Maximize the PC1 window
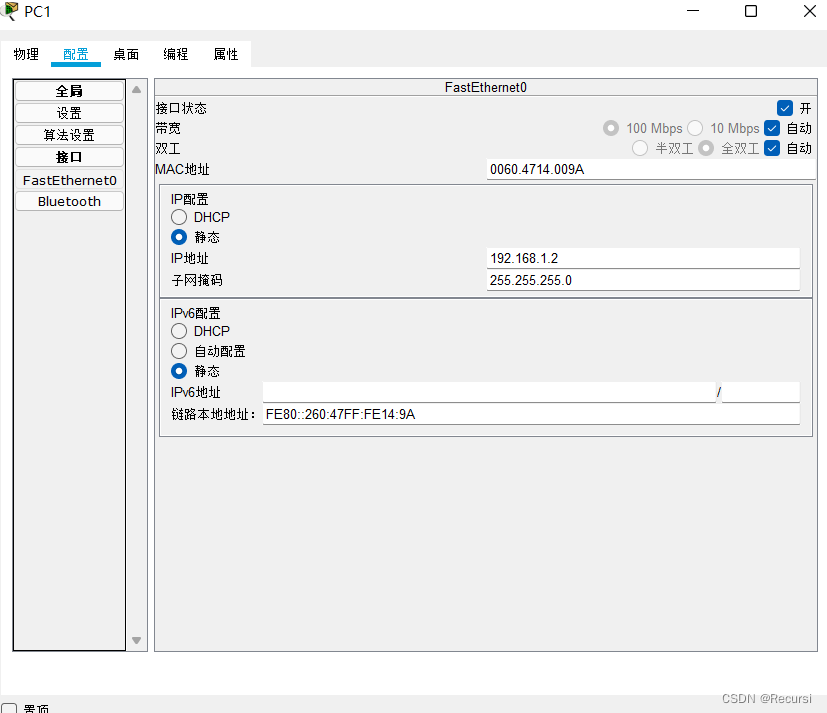 click(751, 11)
